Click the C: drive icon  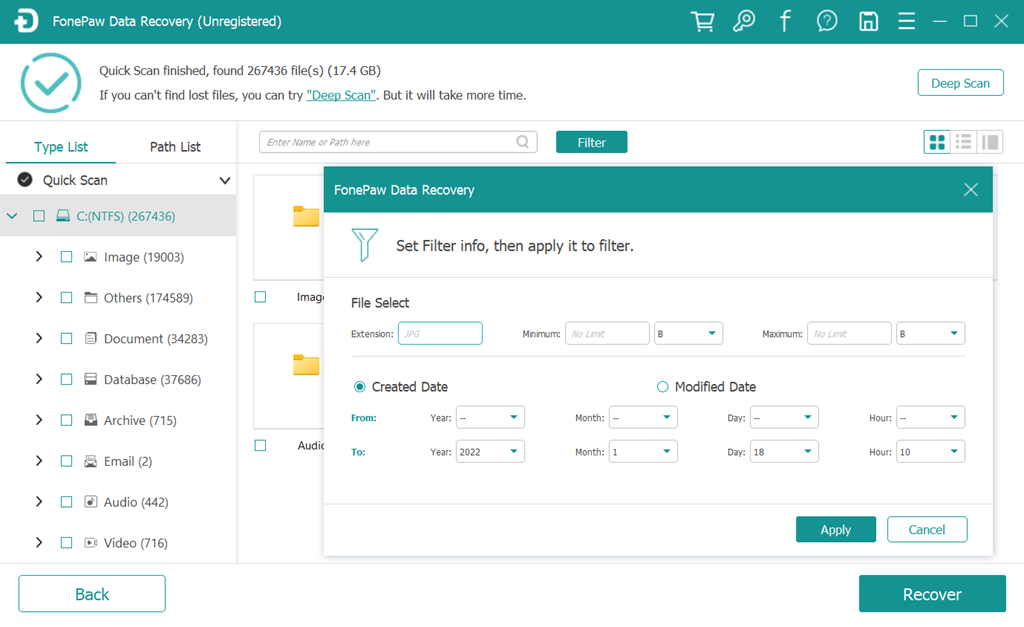pos(63,216)
